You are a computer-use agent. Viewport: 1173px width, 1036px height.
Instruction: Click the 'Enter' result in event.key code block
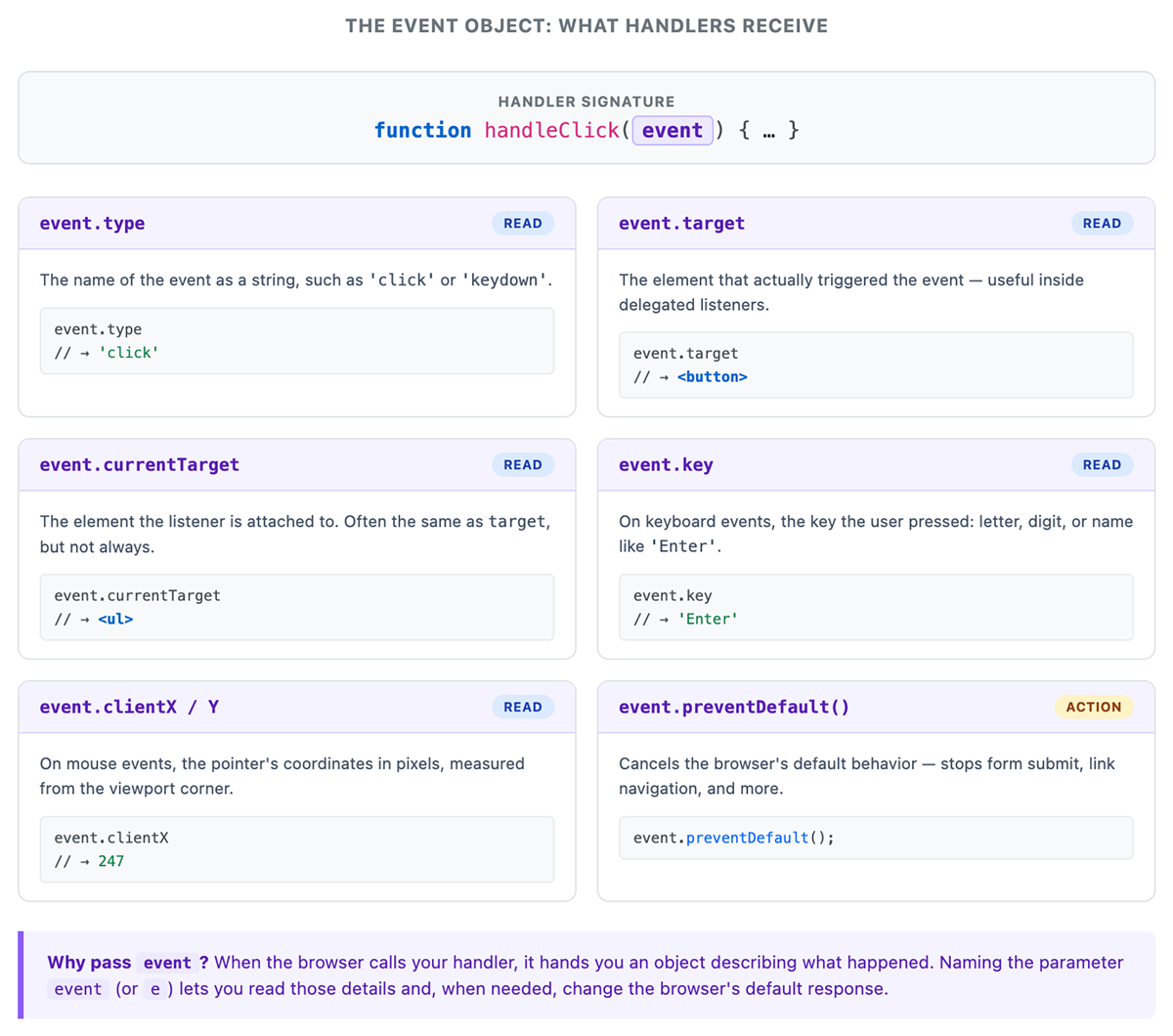pyautogui.click(x=708, y=619)
